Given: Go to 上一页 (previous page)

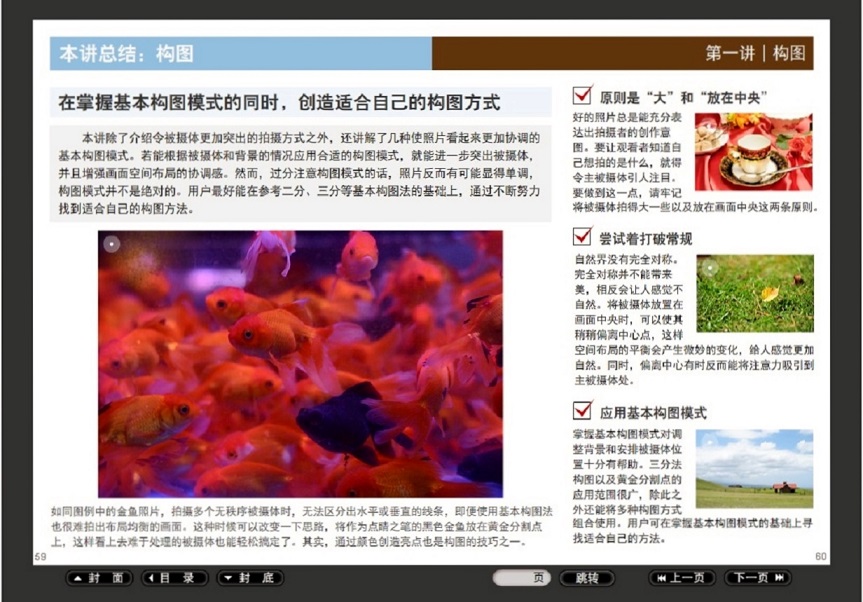Looking at the screenshot, I should pos(681,578).
